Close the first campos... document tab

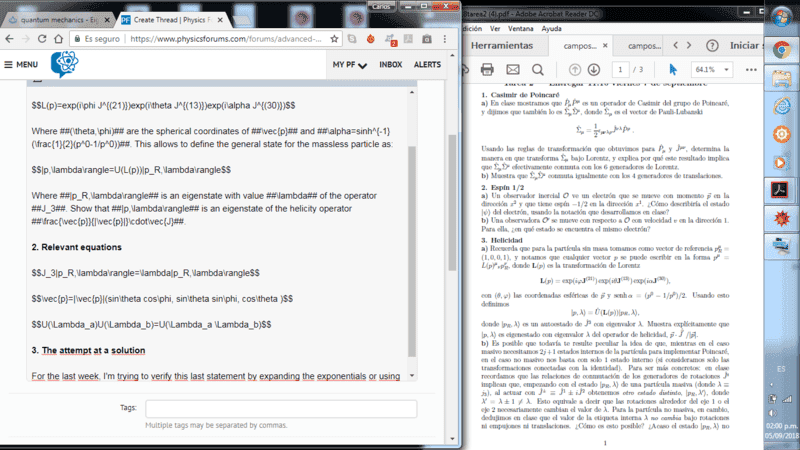[605, 45]
